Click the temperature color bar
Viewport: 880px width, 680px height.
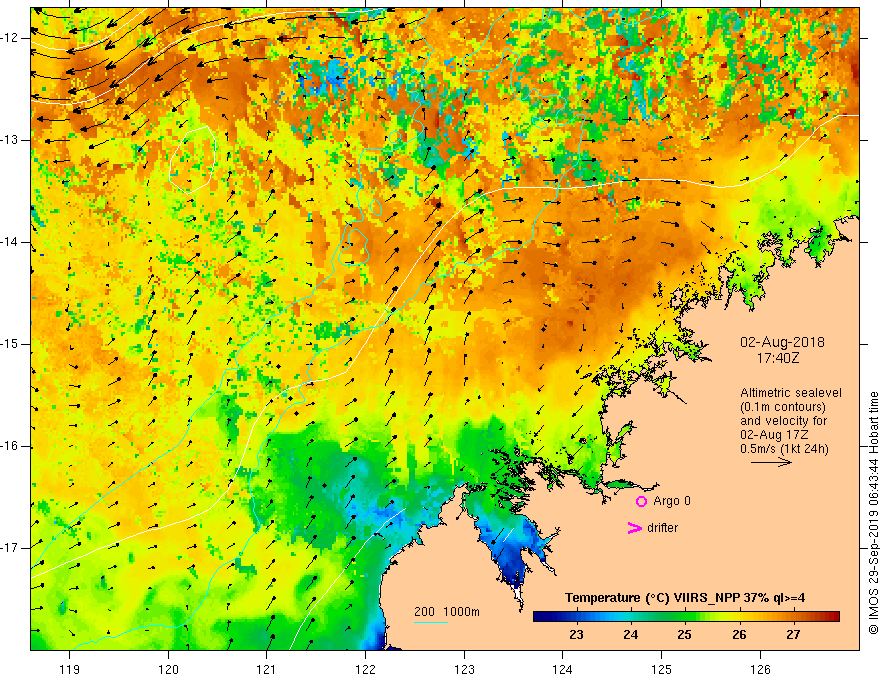click(x=686, y=617)
